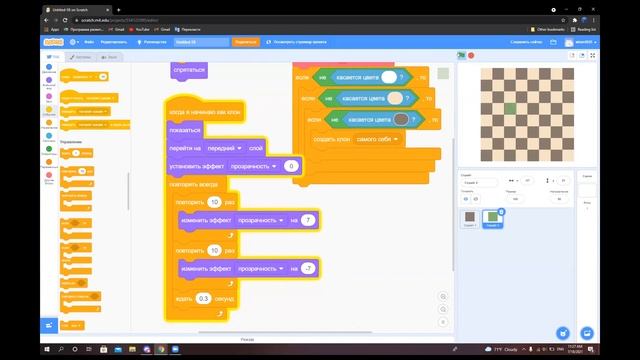Open the Файл menu

[x=89, y=42]
